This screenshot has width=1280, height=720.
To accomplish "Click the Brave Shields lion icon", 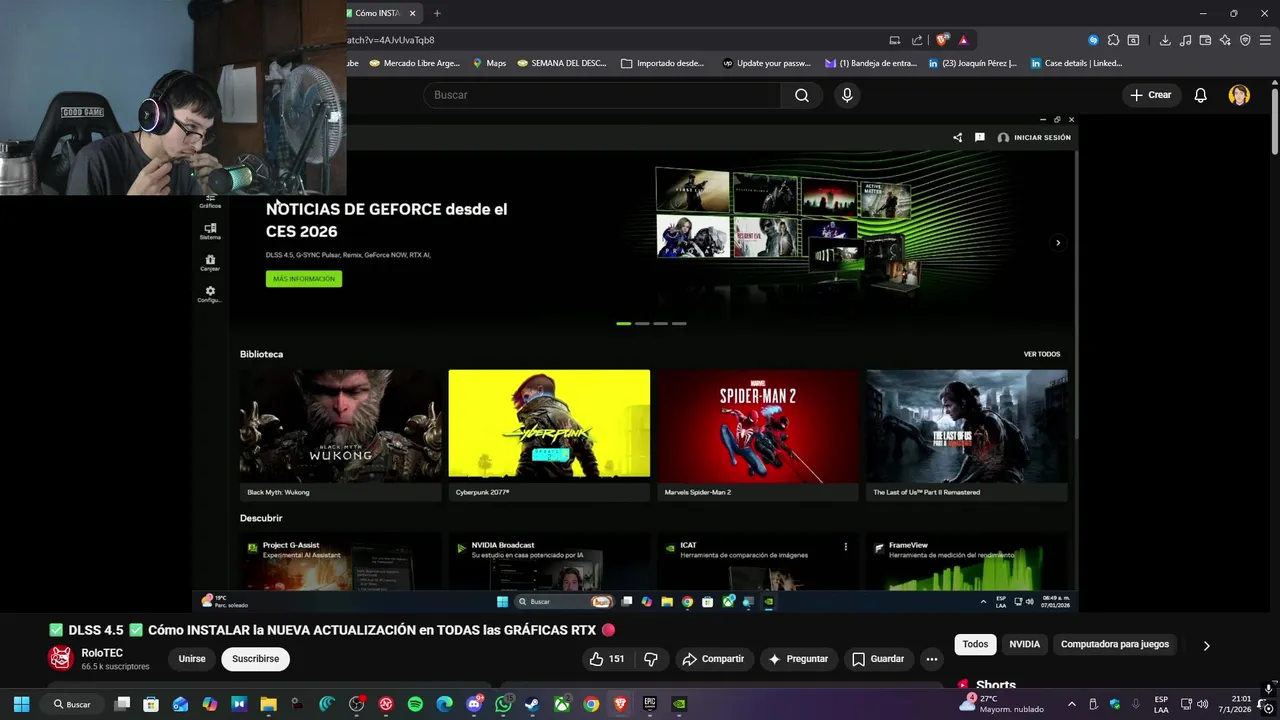I will (942, 40).
